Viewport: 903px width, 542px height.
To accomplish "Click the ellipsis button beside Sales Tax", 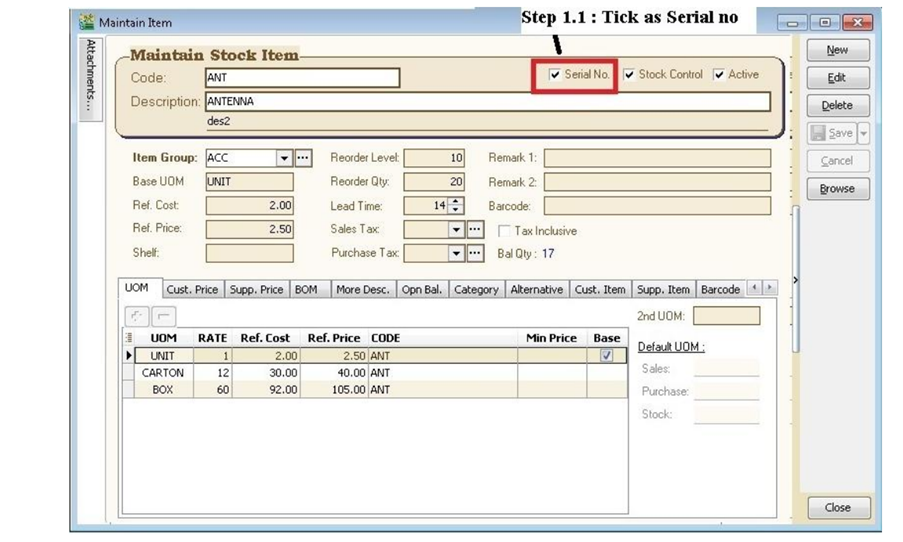I will click(476, 230).
